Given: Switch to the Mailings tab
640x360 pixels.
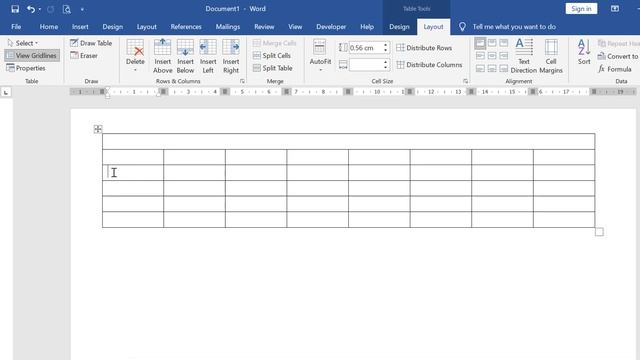Looking at the screenshot, I should (x=228, y=27).
